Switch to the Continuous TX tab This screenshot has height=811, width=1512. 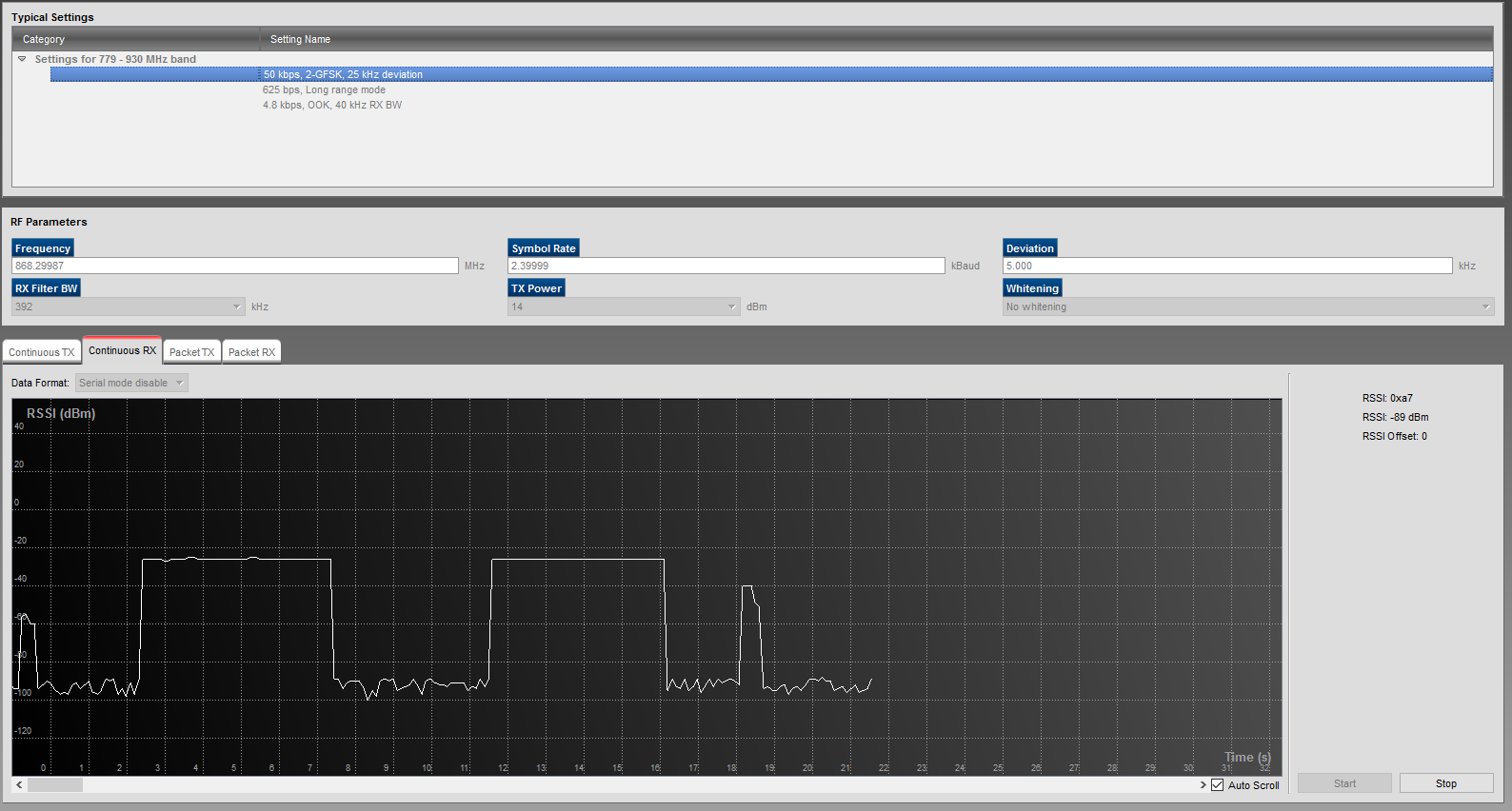click(x=42, y=352)
